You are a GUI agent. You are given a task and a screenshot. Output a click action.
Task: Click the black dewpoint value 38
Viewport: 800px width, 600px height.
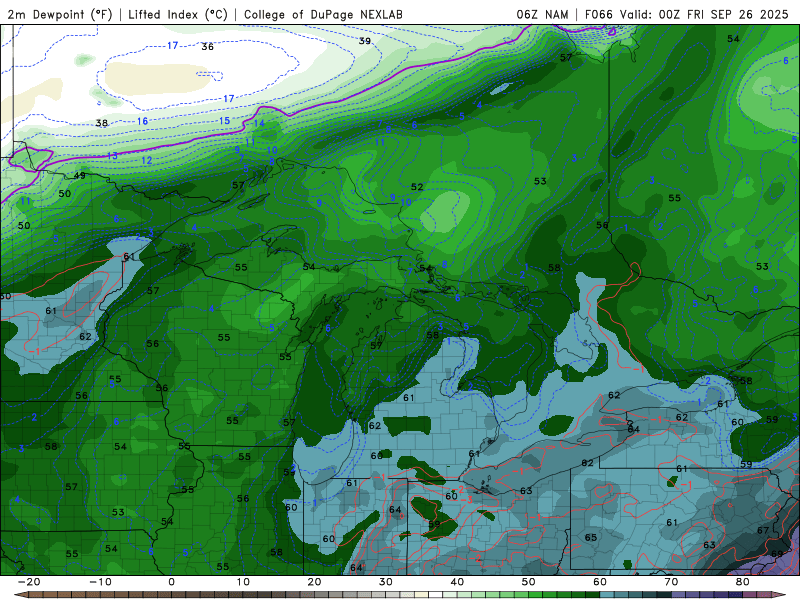(102, 123)
